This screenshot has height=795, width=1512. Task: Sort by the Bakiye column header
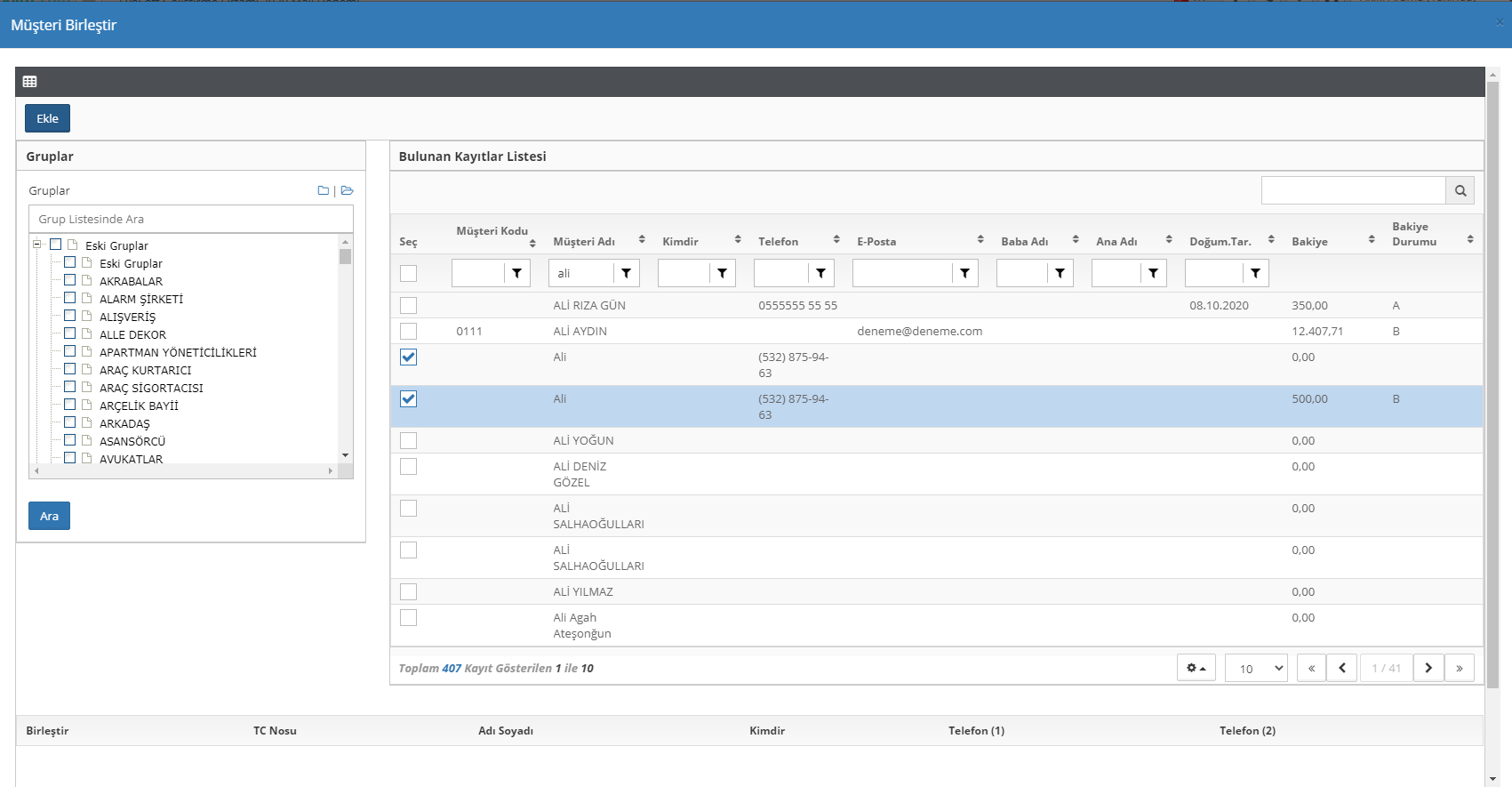click(1309, 242)
